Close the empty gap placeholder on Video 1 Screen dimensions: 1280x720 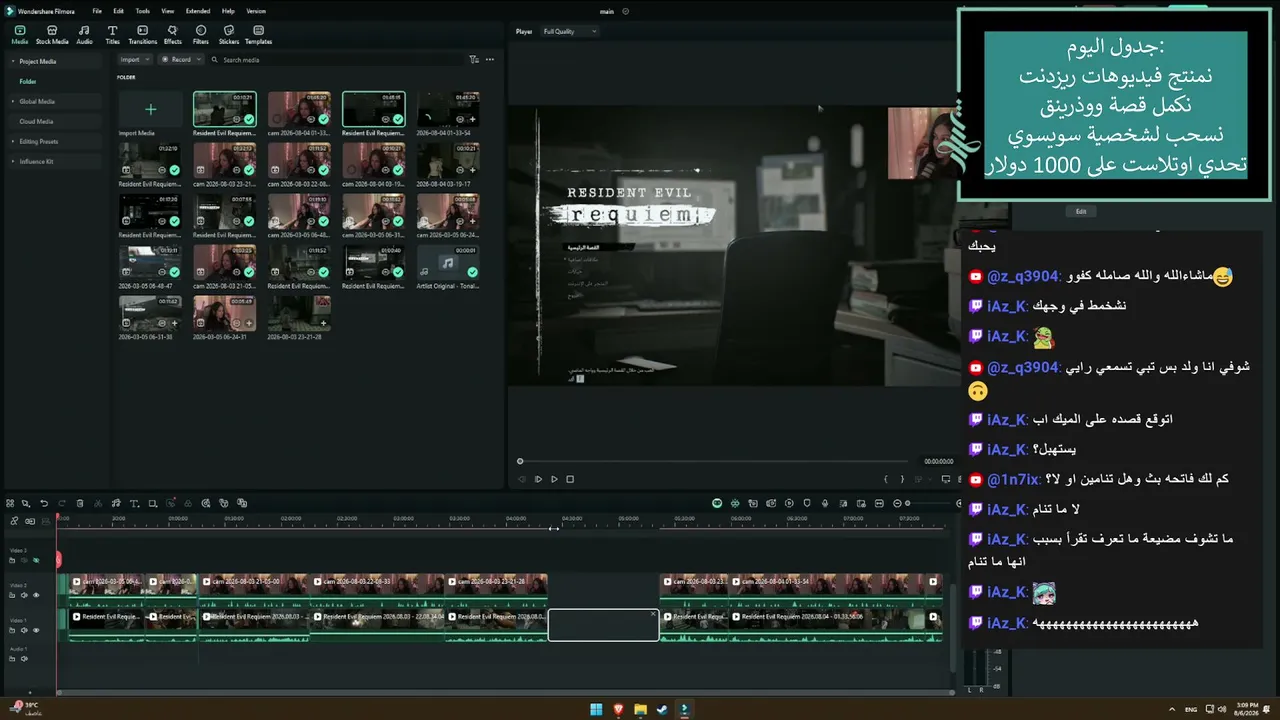click(654, 614)
